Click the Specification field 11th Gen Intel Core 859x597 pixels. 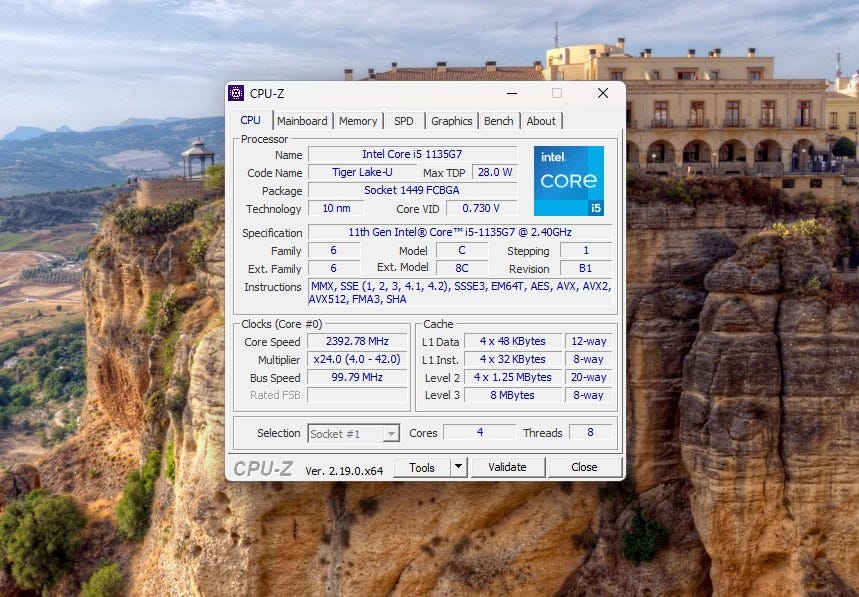[460, 232]
